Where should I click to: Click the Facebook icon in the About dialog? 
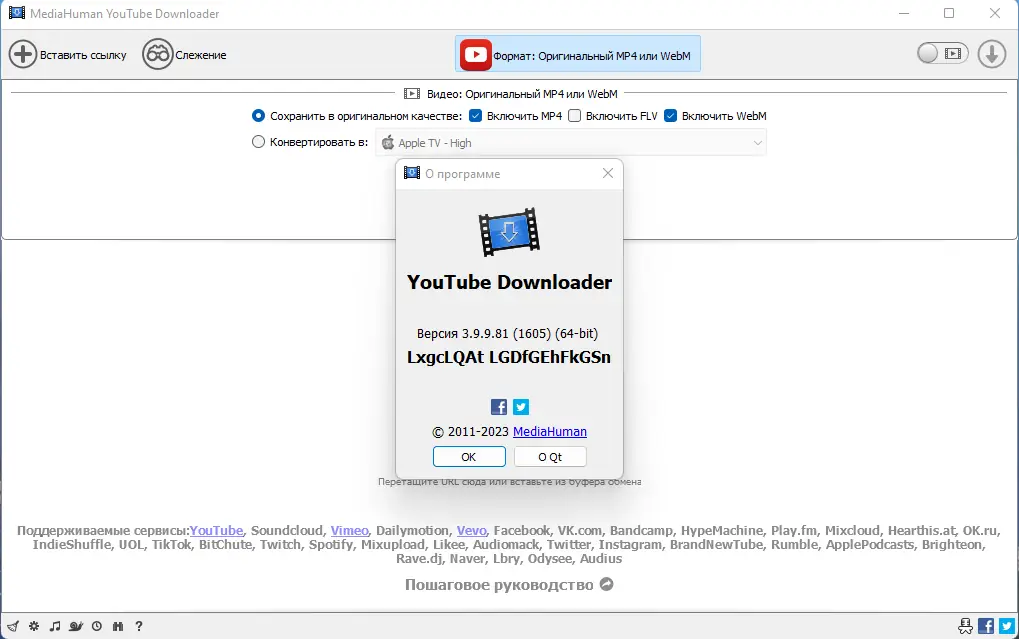tap(498, 407)
